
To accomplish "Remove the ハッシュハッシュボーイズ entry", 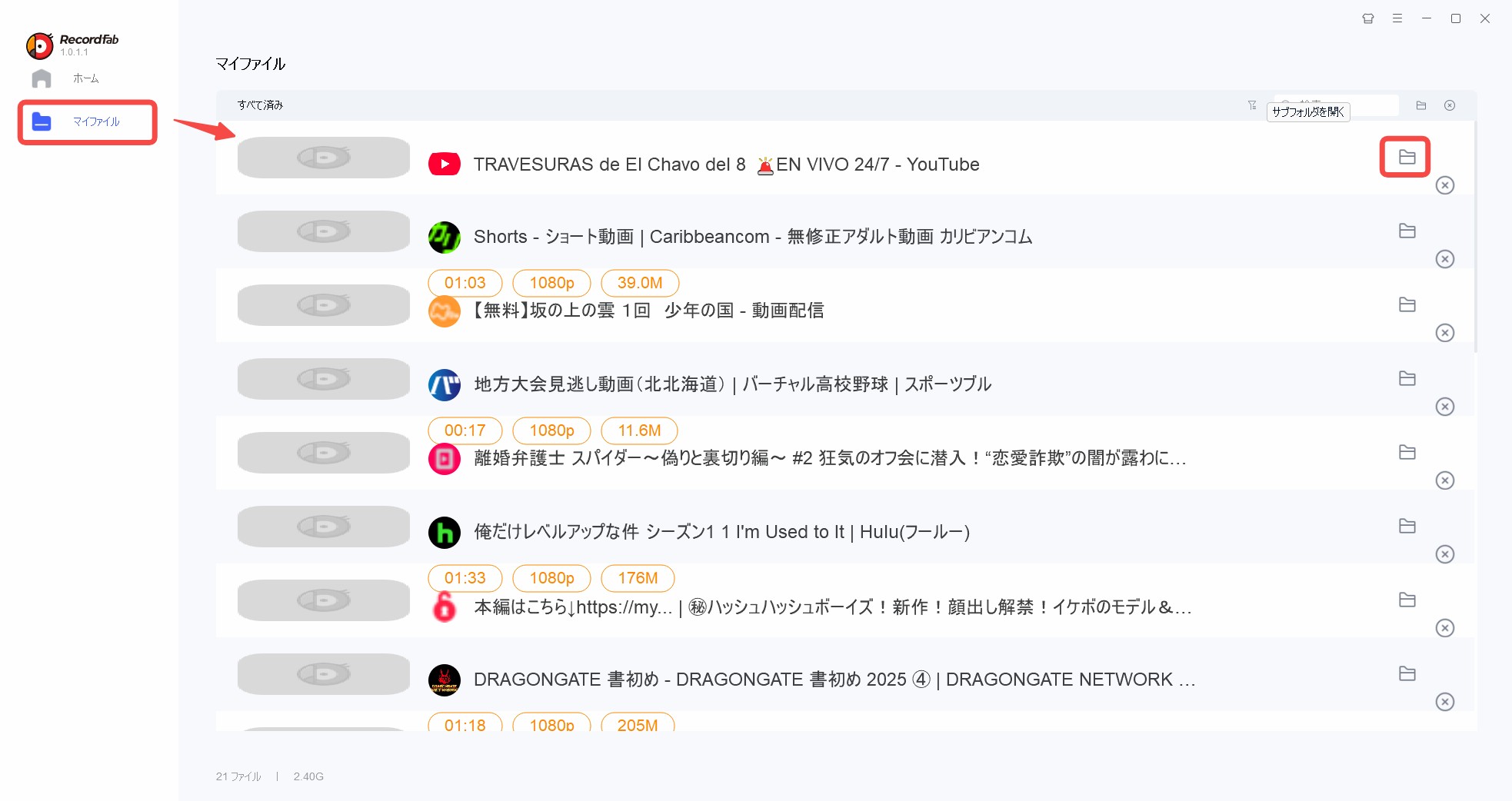I will [x=1445, y=628].
